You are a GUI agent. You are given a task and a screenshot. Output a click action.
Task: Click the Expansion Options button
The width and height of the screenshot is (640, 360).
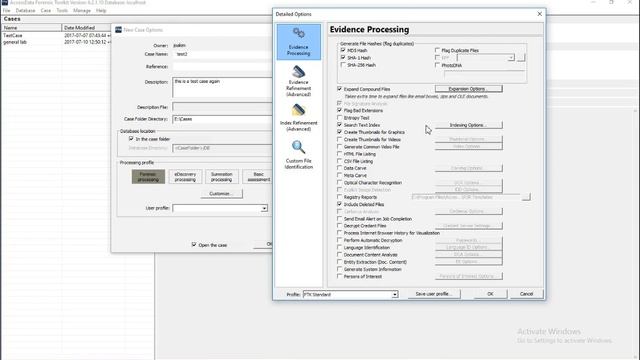tap(469, 89)
